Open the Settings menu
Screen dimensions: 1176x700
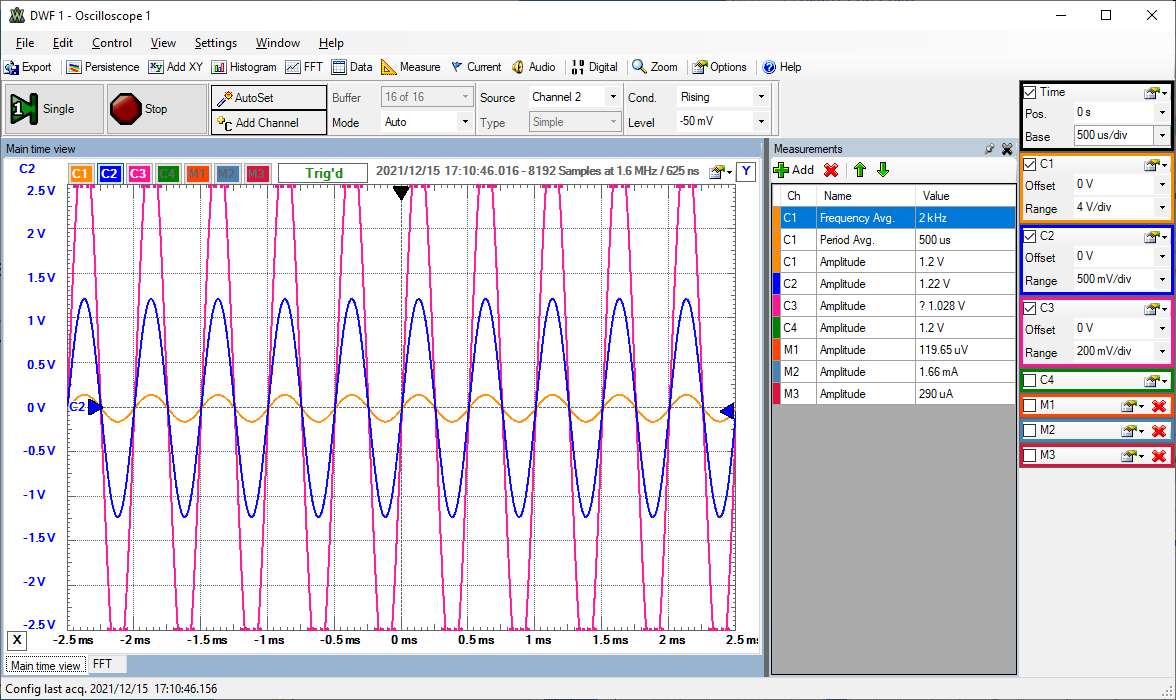[215, 43]
